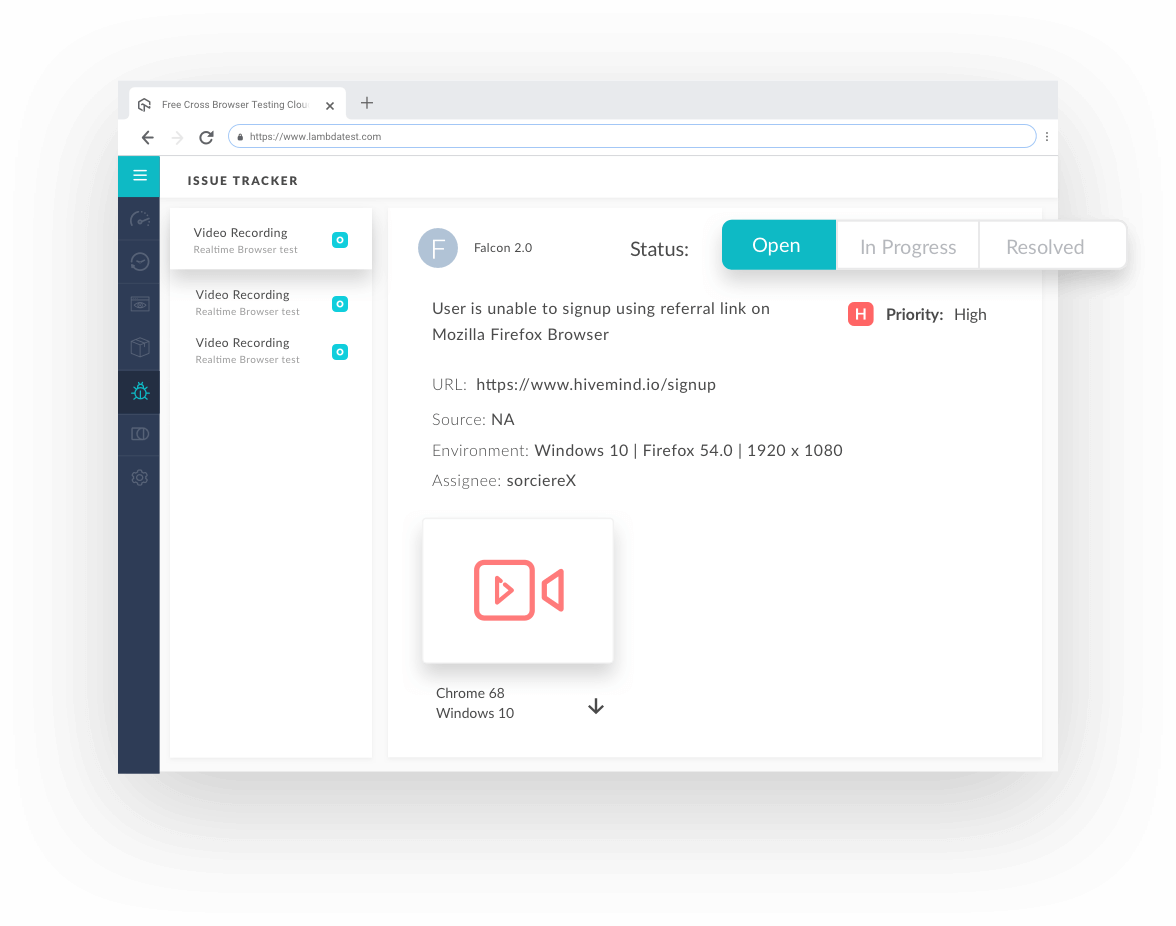Open the dashboard speedometer icon
Image resolution: width=1176 pixels, height=926 pixels.
(x=139, y=219)
